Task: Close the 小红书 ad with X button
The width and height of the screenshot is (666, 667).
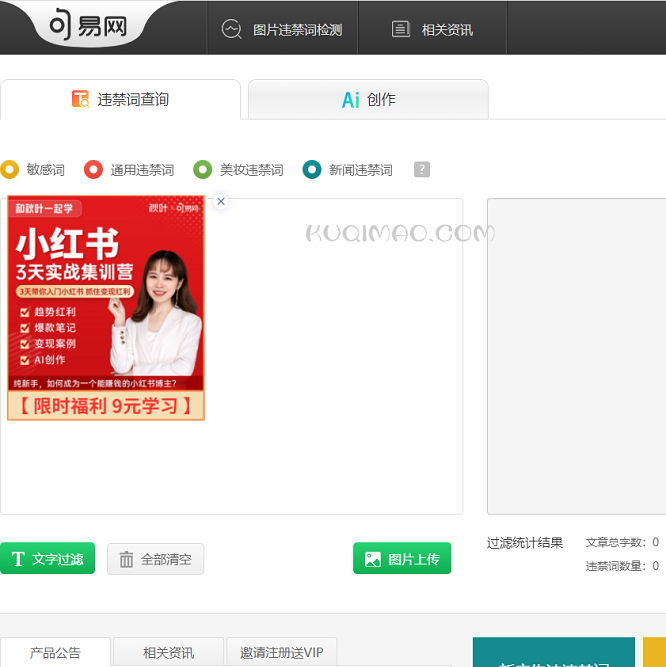Action: pyautogui.click(x=221, y=201)
